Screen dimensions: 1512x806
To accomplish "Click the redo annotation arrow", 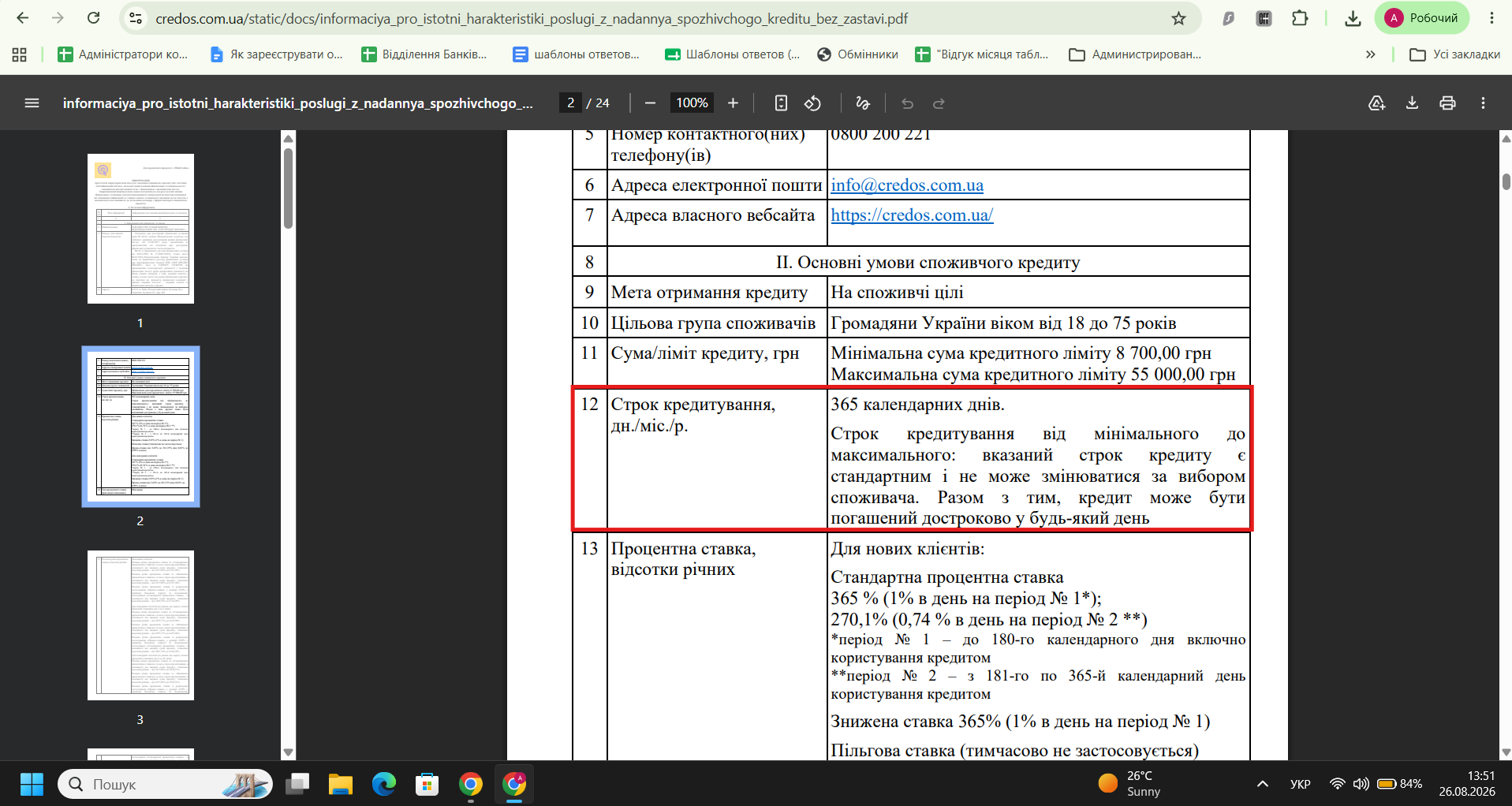I will point(939,103).
